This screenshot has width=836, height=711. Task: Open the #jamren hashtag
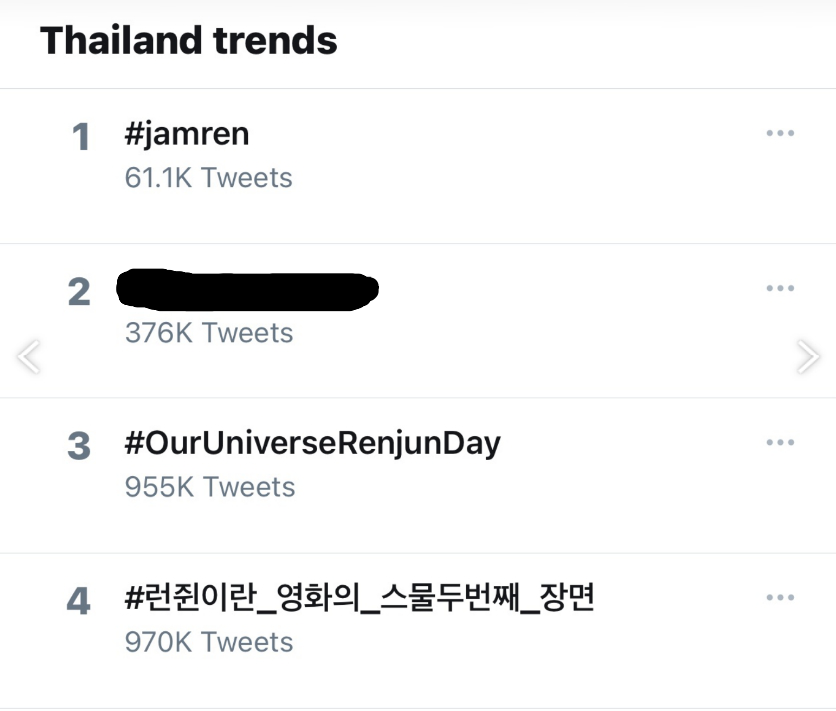coord(186,135)
